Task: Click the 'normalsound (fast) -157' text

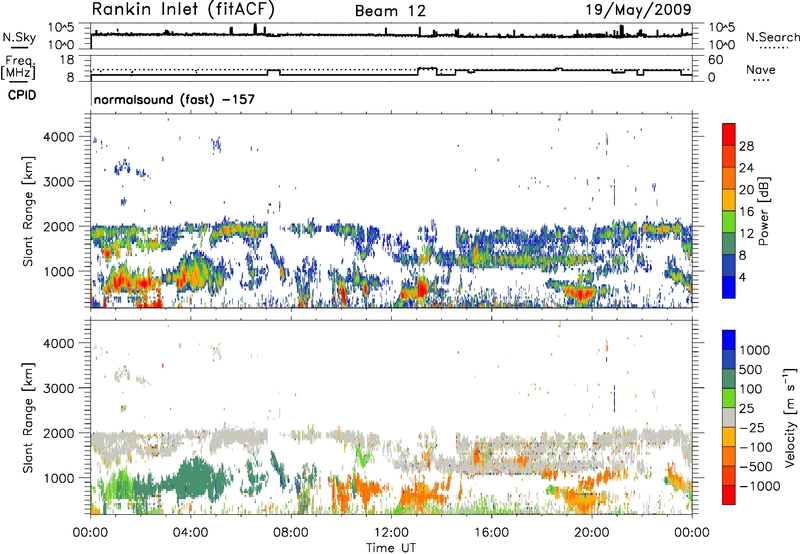Action: click(x=174, y=99)
